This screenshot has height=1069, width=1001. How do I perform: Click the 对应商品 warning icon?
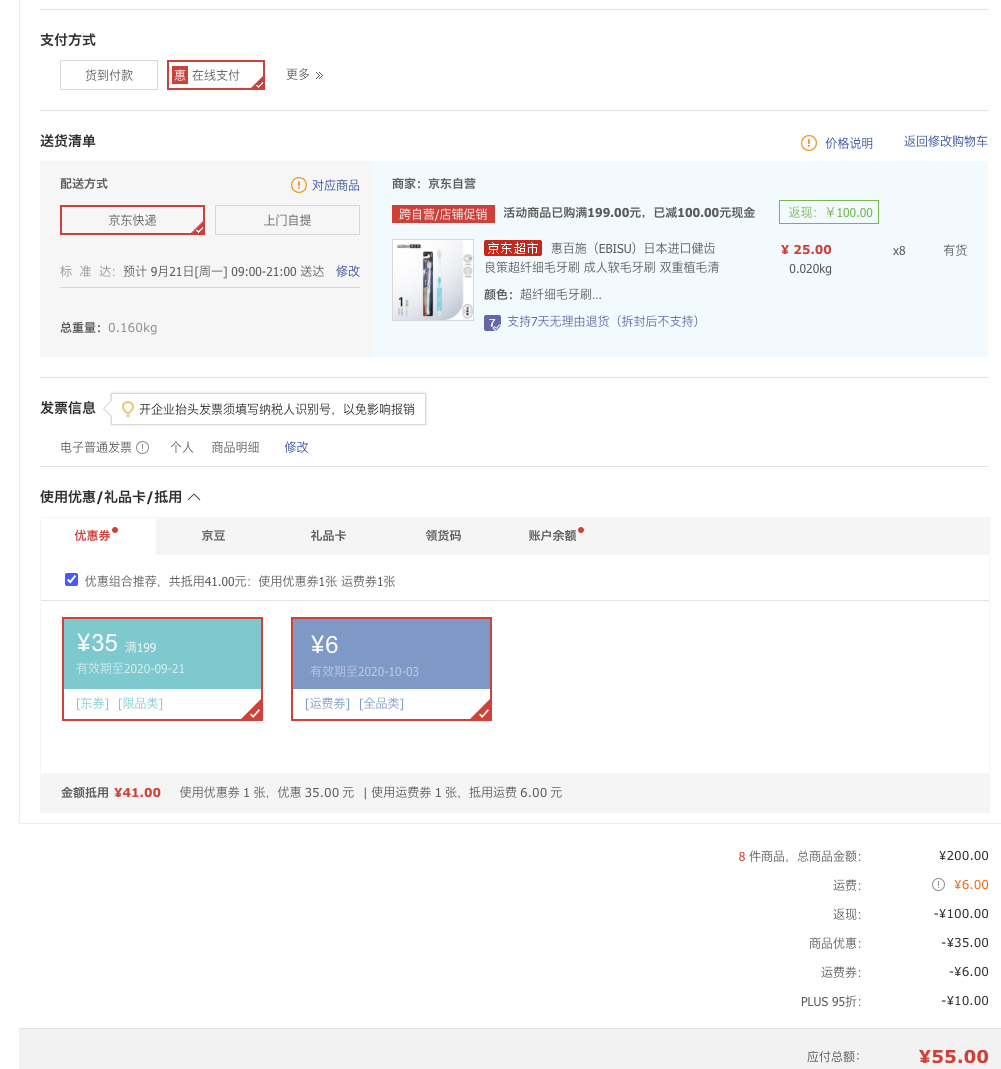click(299, 185)
